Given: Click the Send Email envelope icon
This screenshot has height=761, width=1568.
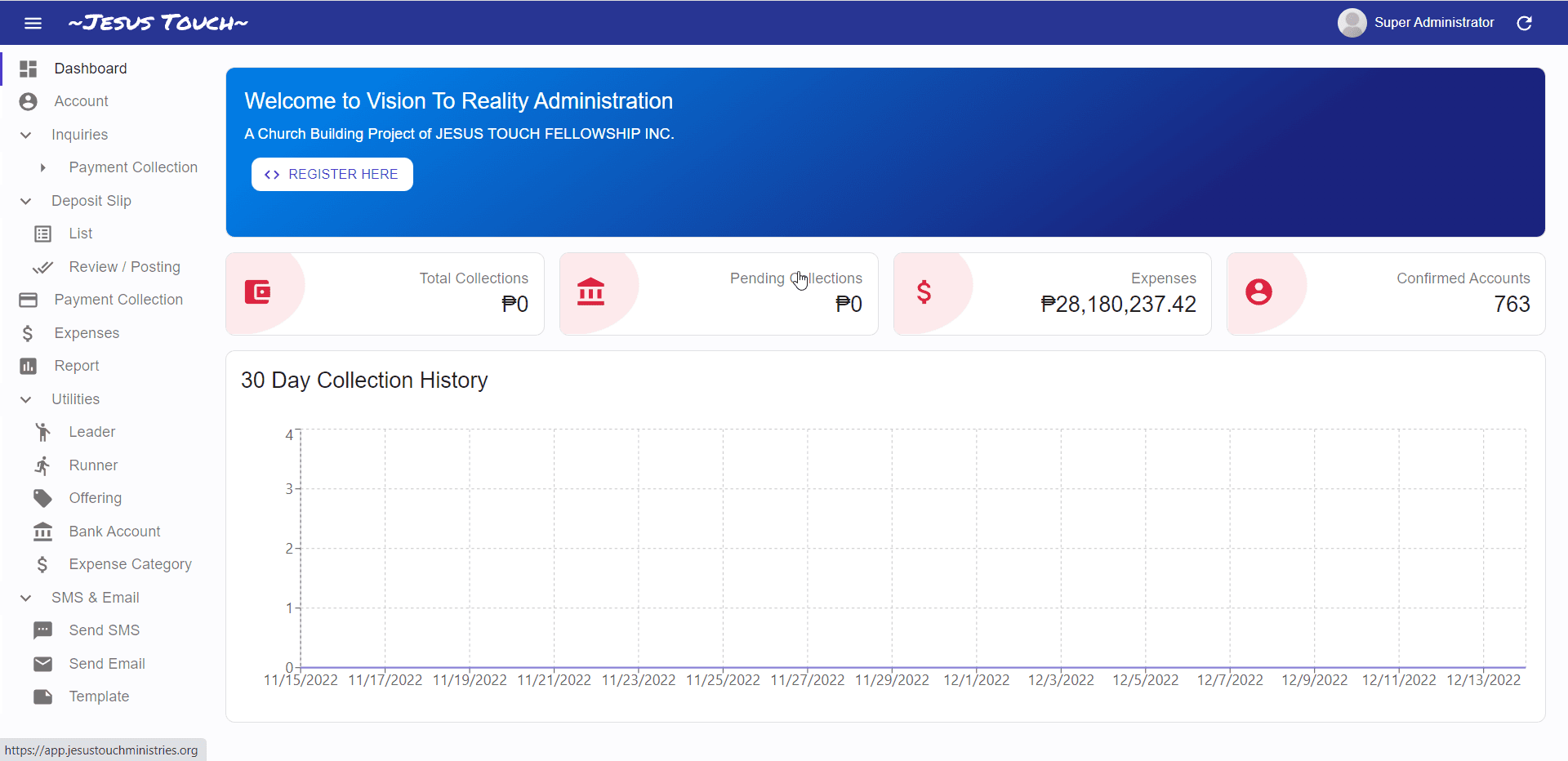Looking at the screenshot, I should 43,664.
